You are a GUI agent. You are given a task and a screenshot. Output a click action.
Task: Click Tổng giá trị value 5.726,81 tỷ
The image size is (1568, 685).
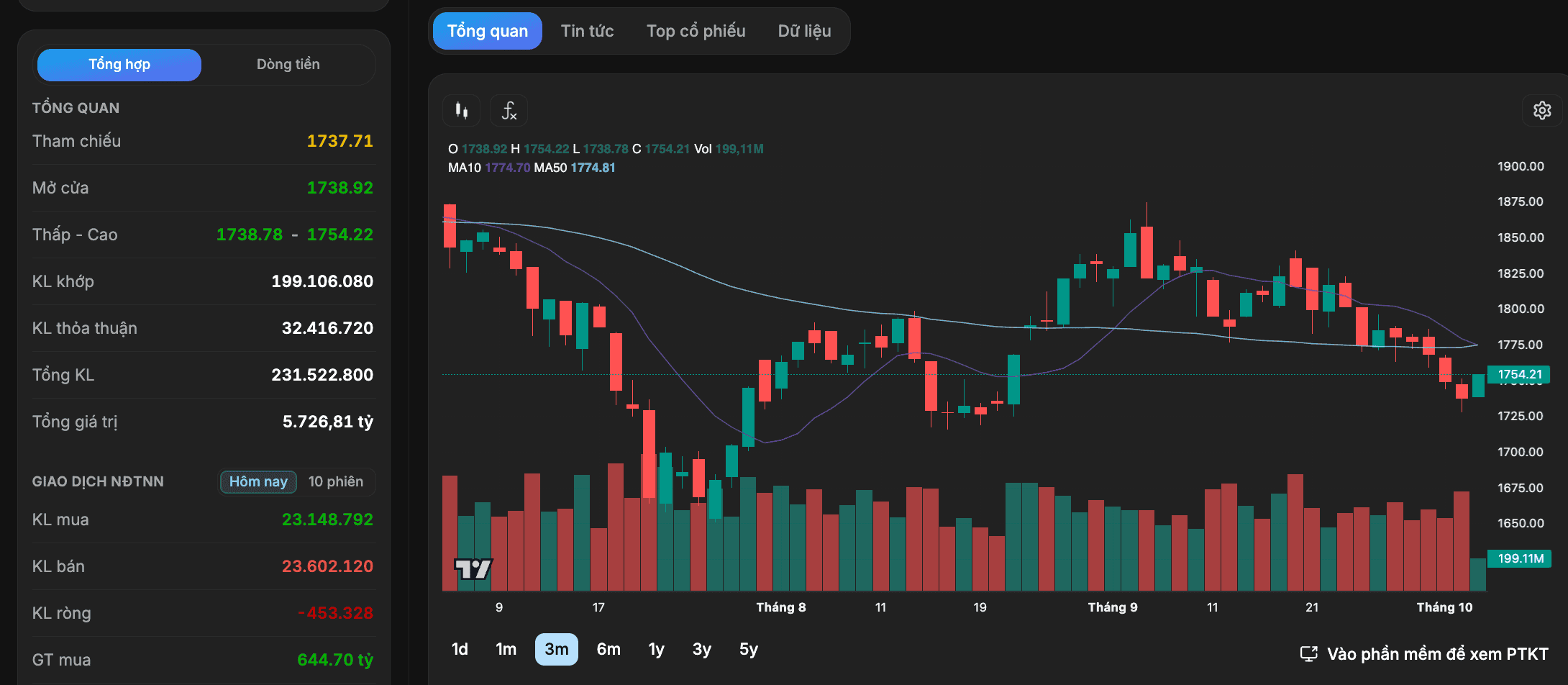coord(328,422)
